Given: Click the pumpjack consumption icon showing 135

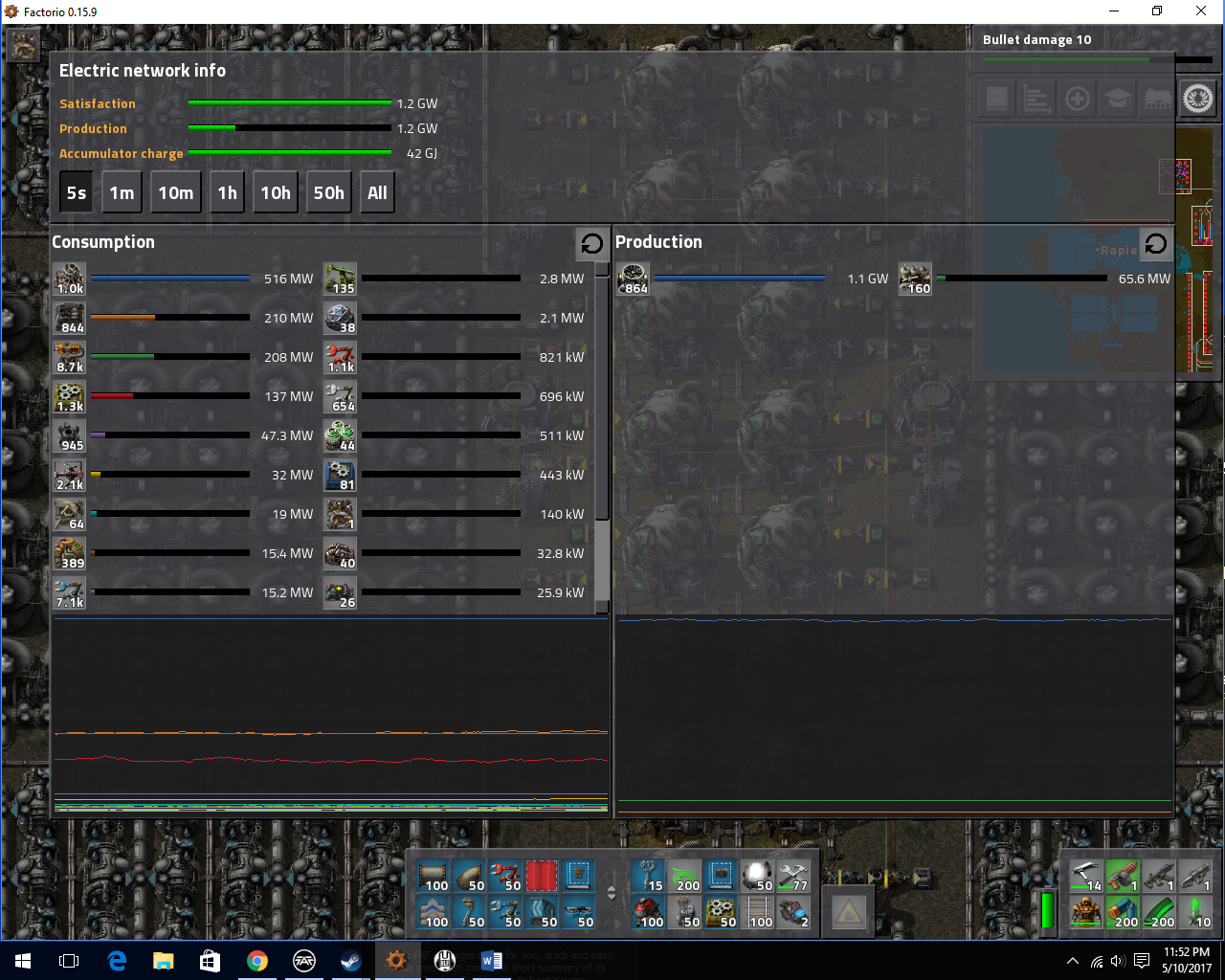Looking at the screenshot, I should [x=340, y=278].
